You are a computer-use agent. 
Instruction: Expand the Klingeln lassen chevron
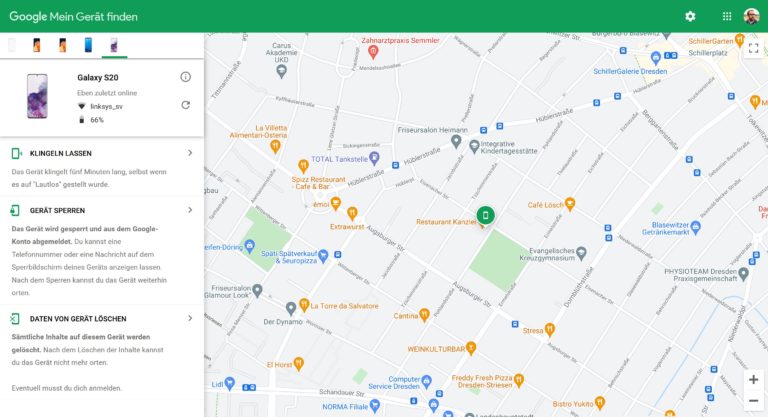coord(190,153)
